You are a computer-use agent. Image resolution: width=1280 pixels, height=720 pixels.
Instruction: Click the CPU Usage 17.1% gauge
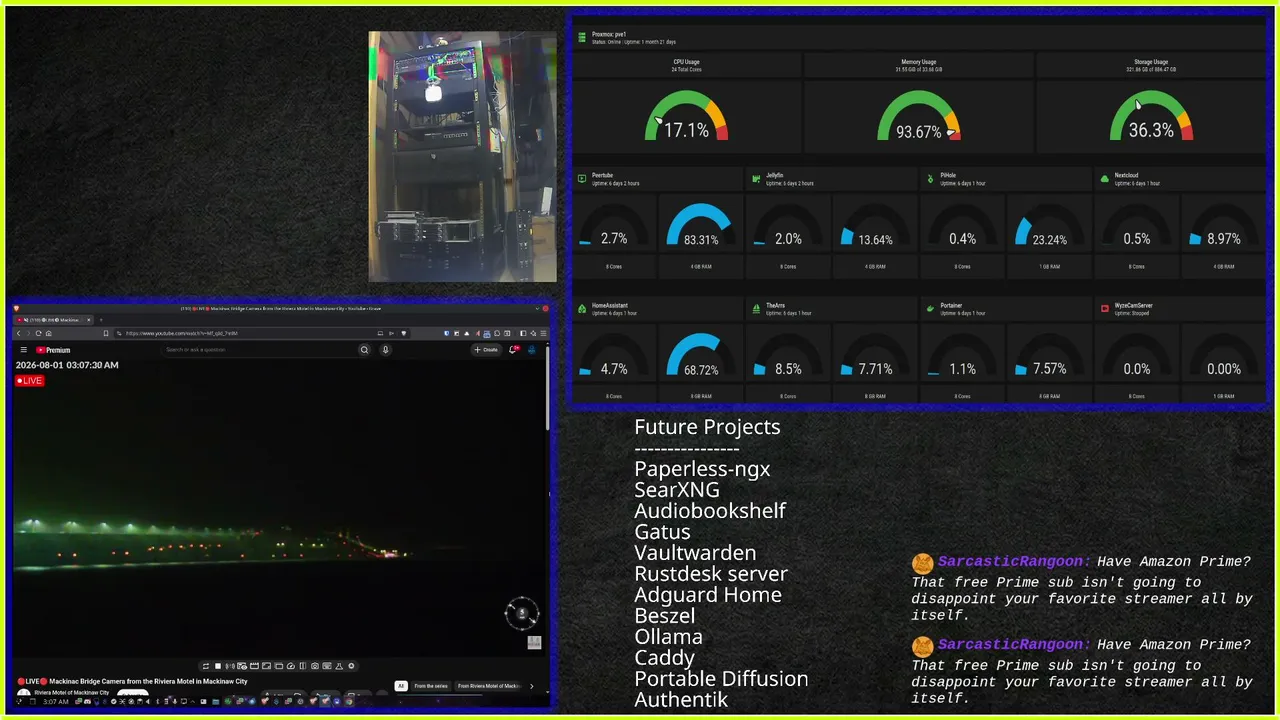click(x=686, y=116)
